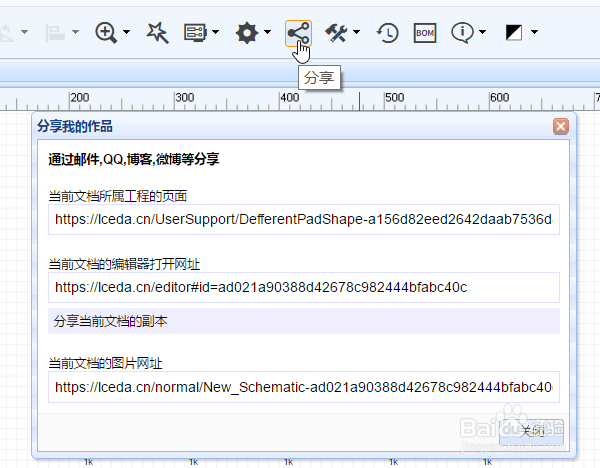Click the 当前文档的图片网址 label

(x=106, y=363)
